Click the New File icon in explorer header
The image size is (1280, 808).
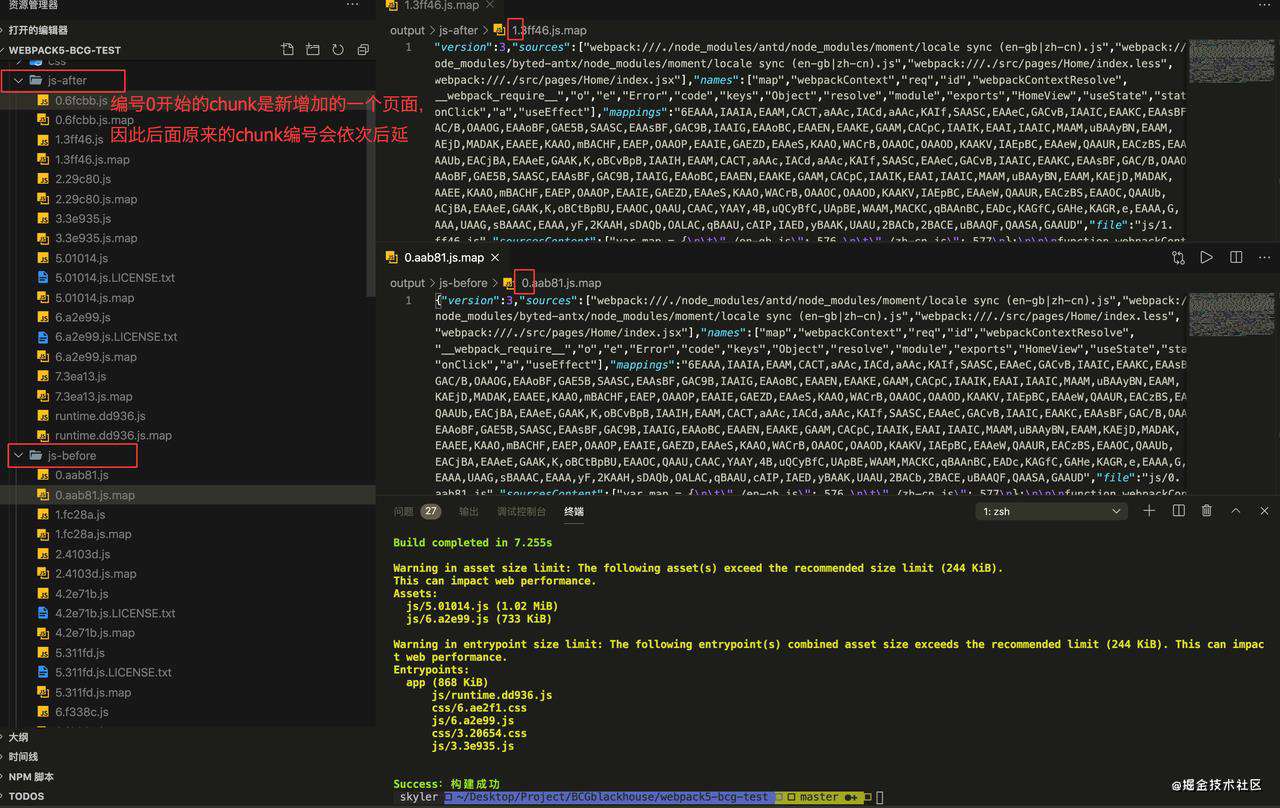click(x=288, y=50)
